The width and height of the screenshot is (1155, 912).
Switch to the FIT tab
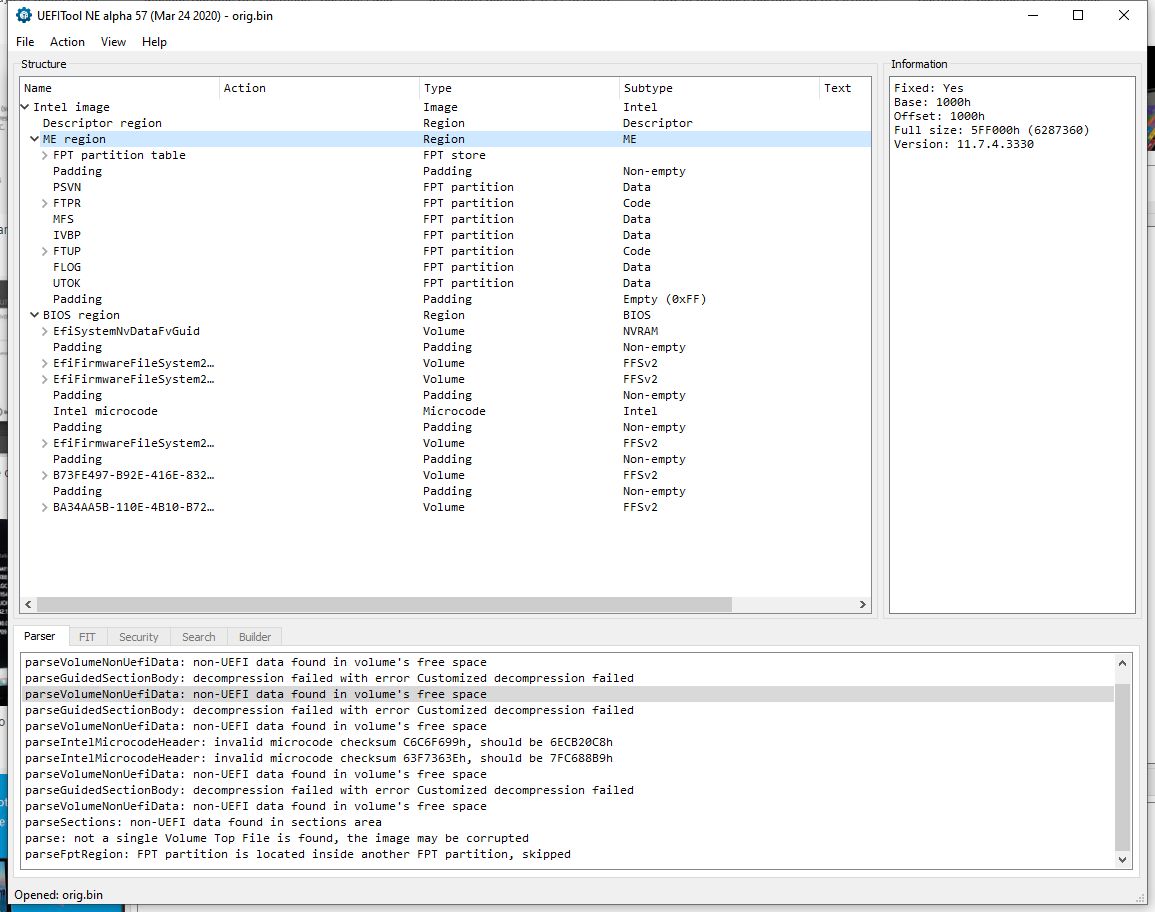(x=87, y=637)
